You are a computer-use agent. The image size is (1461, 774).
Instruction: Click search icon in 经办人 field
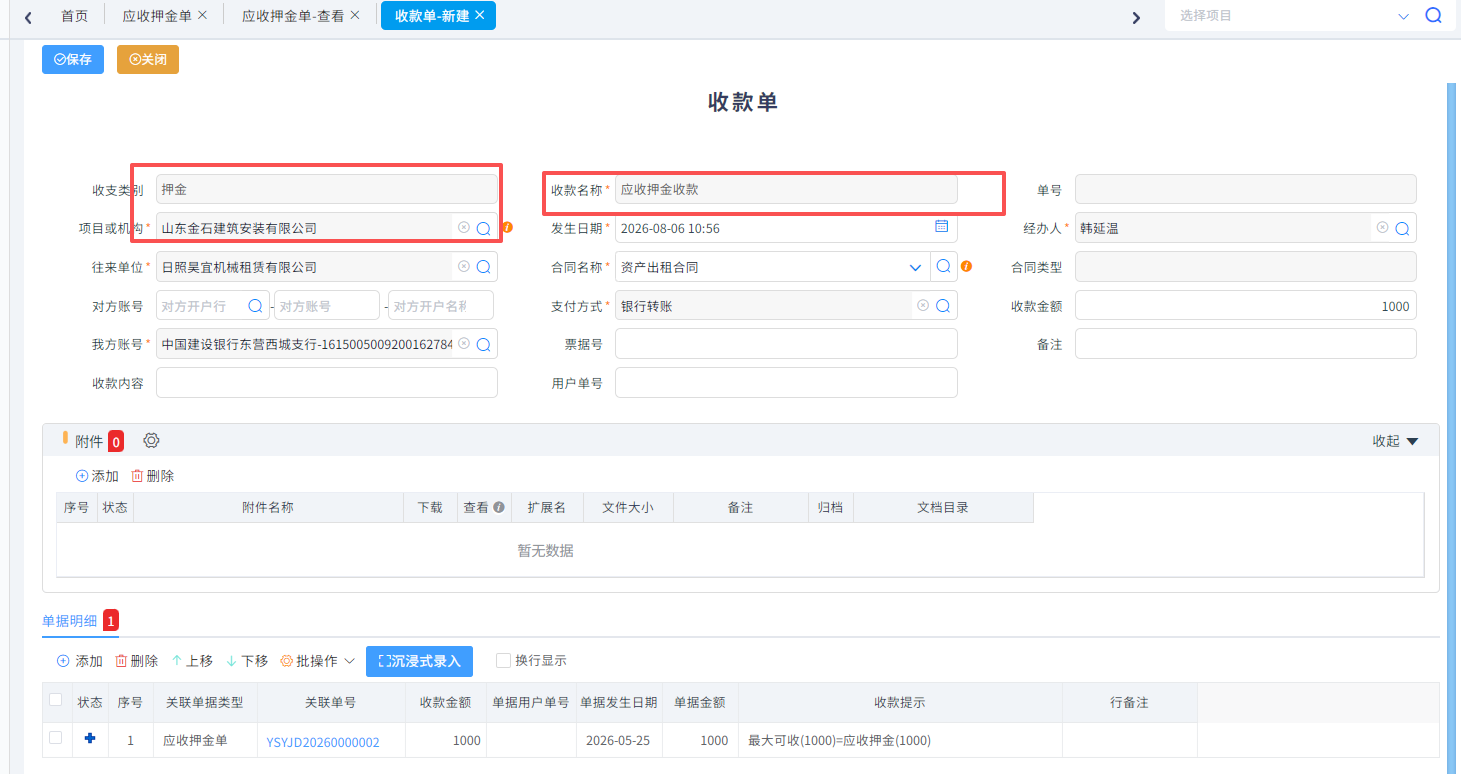[x=1402, y=228]
